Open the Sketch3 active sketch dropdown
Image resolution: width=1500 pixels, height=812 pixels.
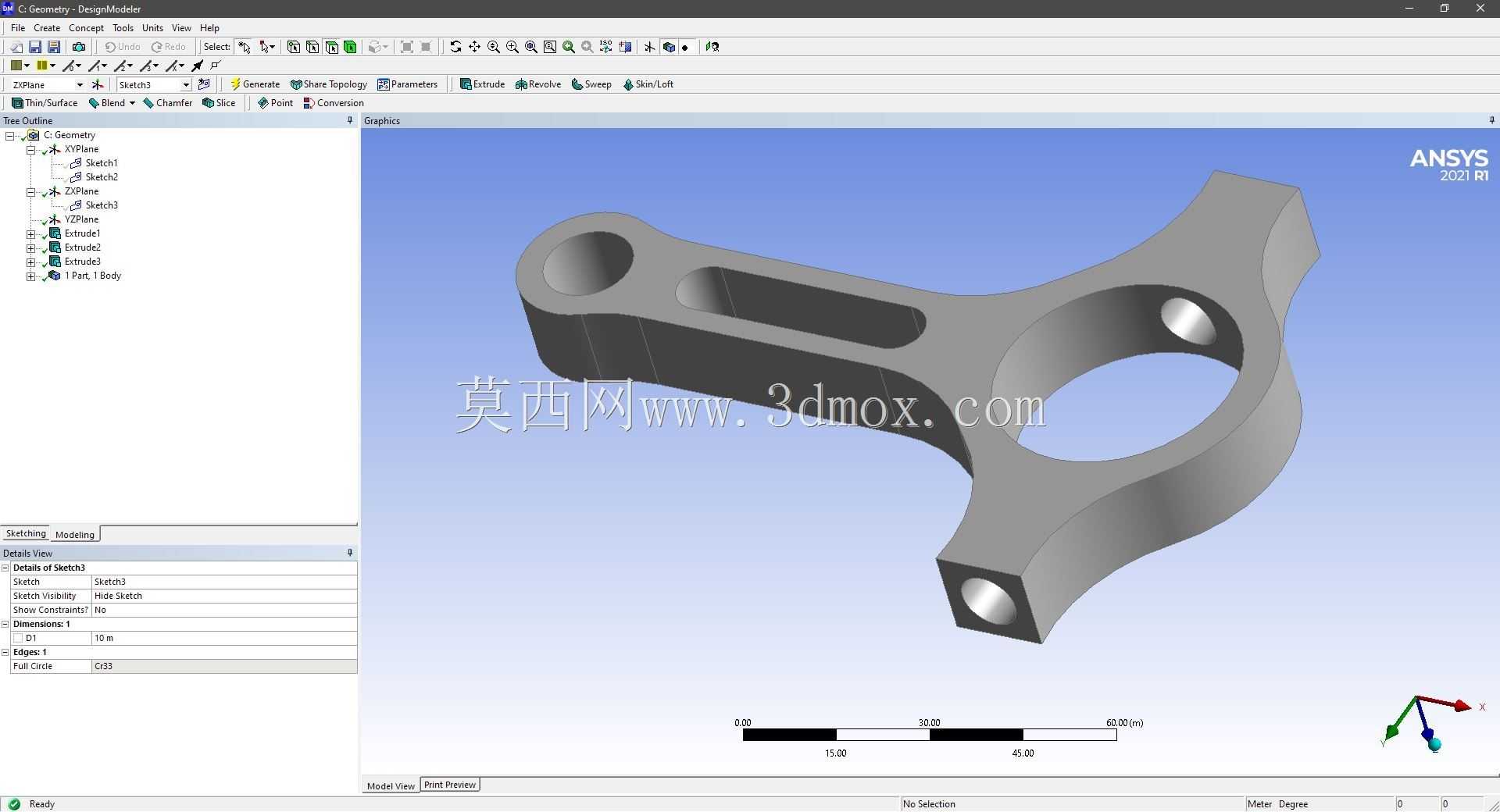coord(186,85)
